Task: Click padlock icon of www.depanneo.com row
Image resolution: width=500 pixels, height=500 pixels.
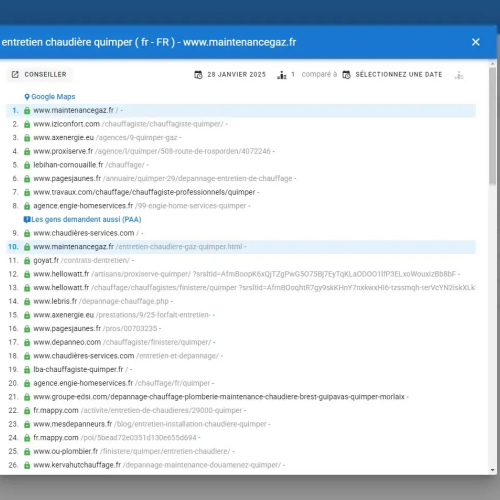Action: (x=27, y=343)
